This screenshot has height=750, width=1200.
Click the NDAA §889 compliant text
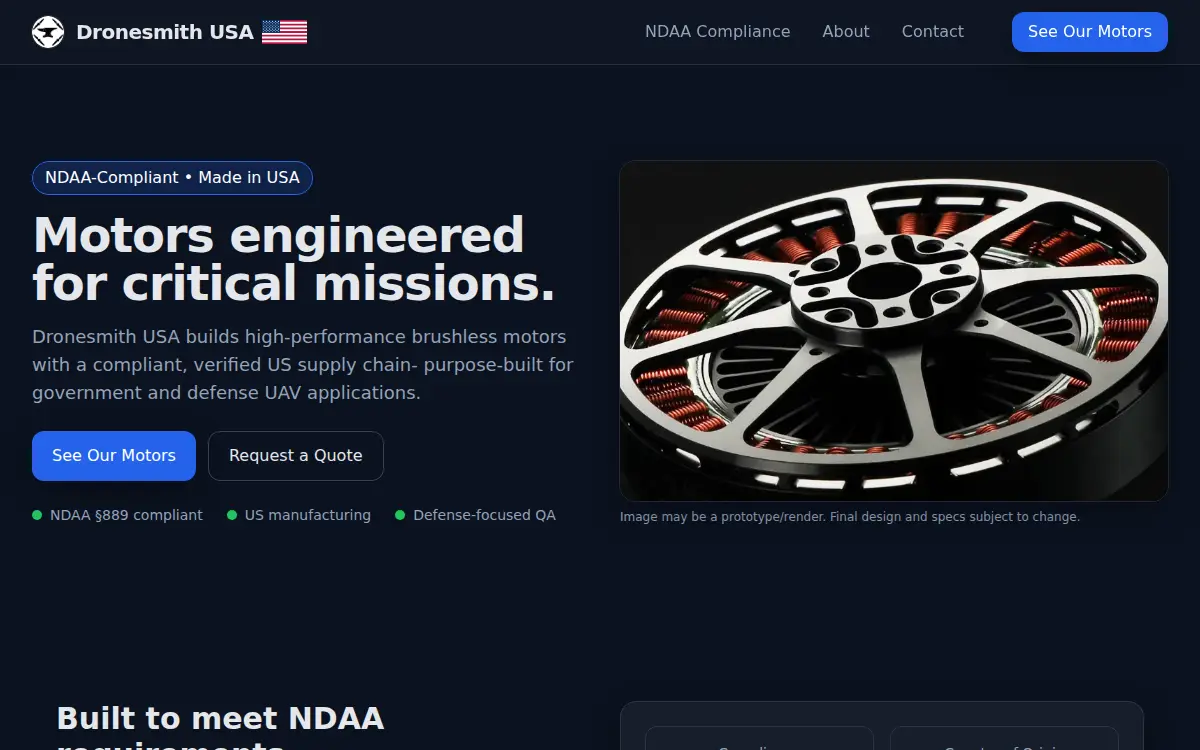(126, 515)
